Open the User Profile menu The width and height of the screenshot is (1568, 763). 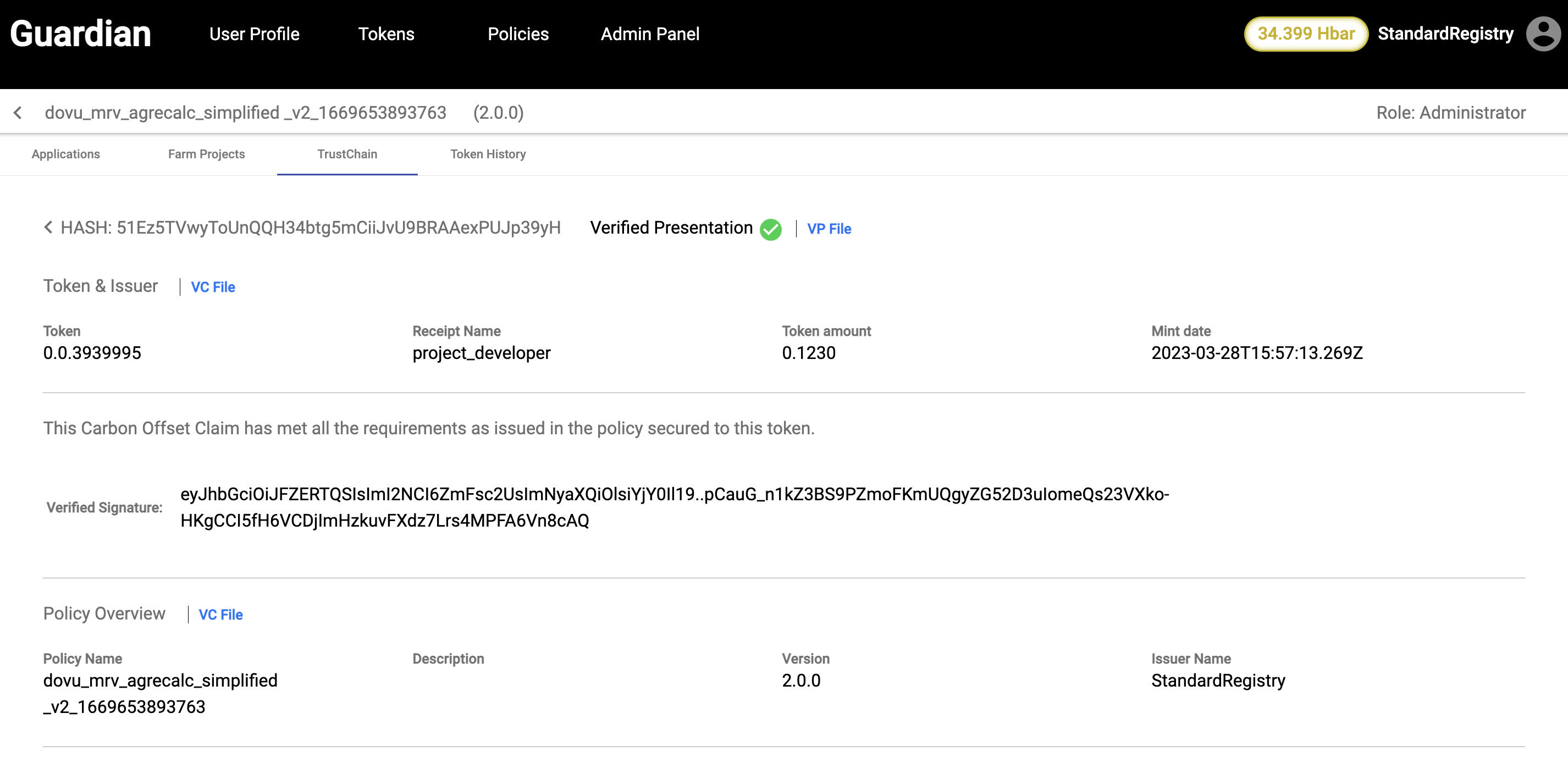(254, 34)
